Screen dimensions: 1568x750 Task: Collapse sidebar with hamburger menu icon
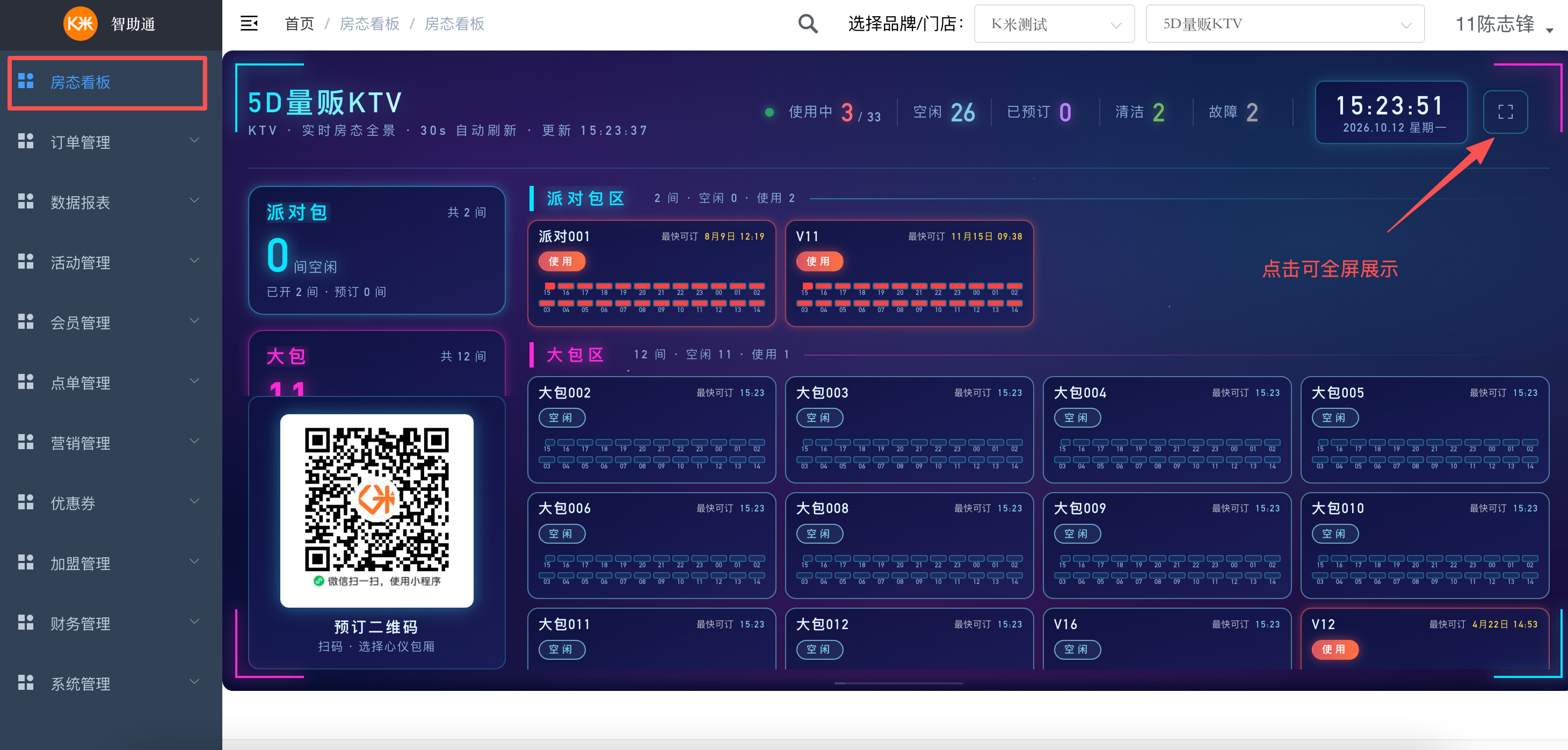249,24
